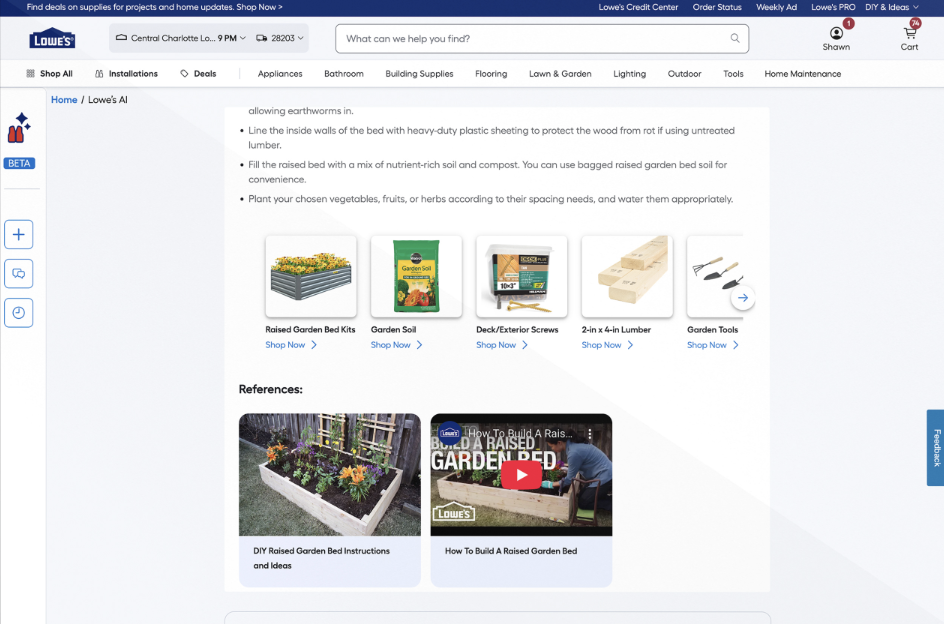
Task: Click the Deals tag icon
Action: pos(184,73)
